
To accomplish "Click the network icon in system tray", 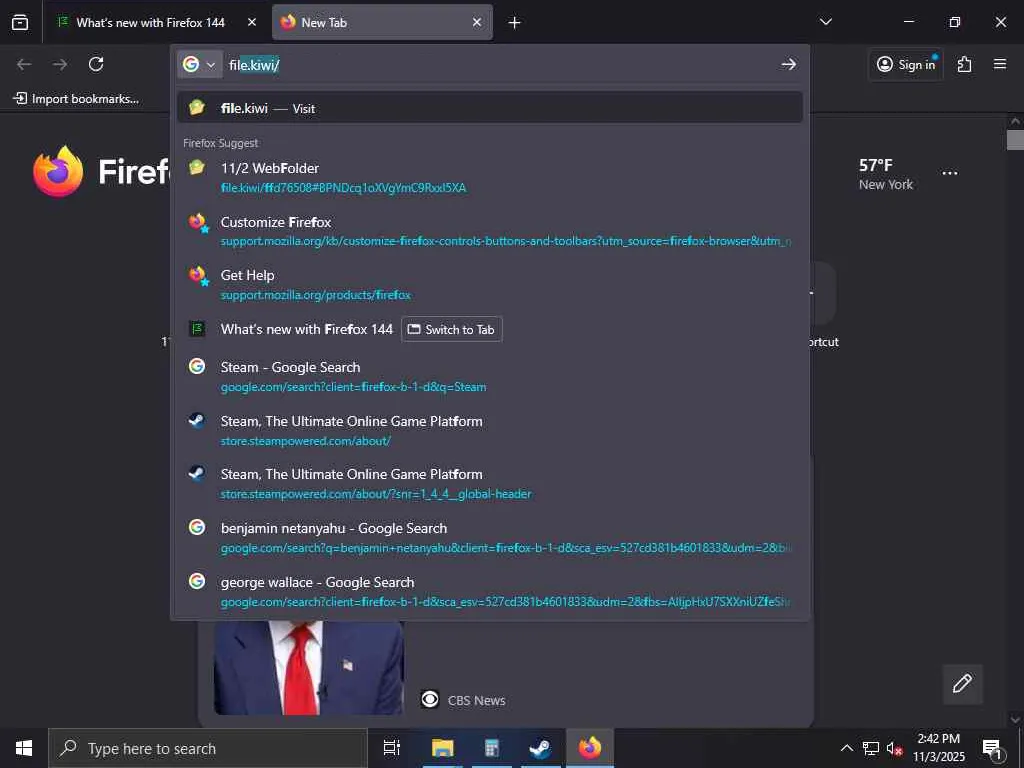I will [x=871, y=748].
